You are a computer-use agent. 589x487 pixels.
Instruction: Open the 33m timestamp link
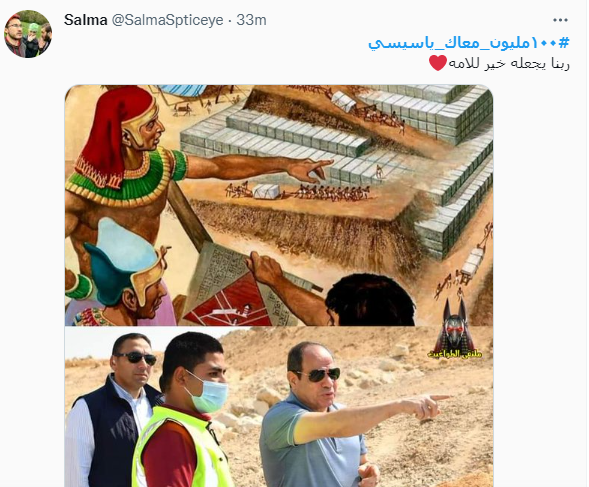(251, 20)
